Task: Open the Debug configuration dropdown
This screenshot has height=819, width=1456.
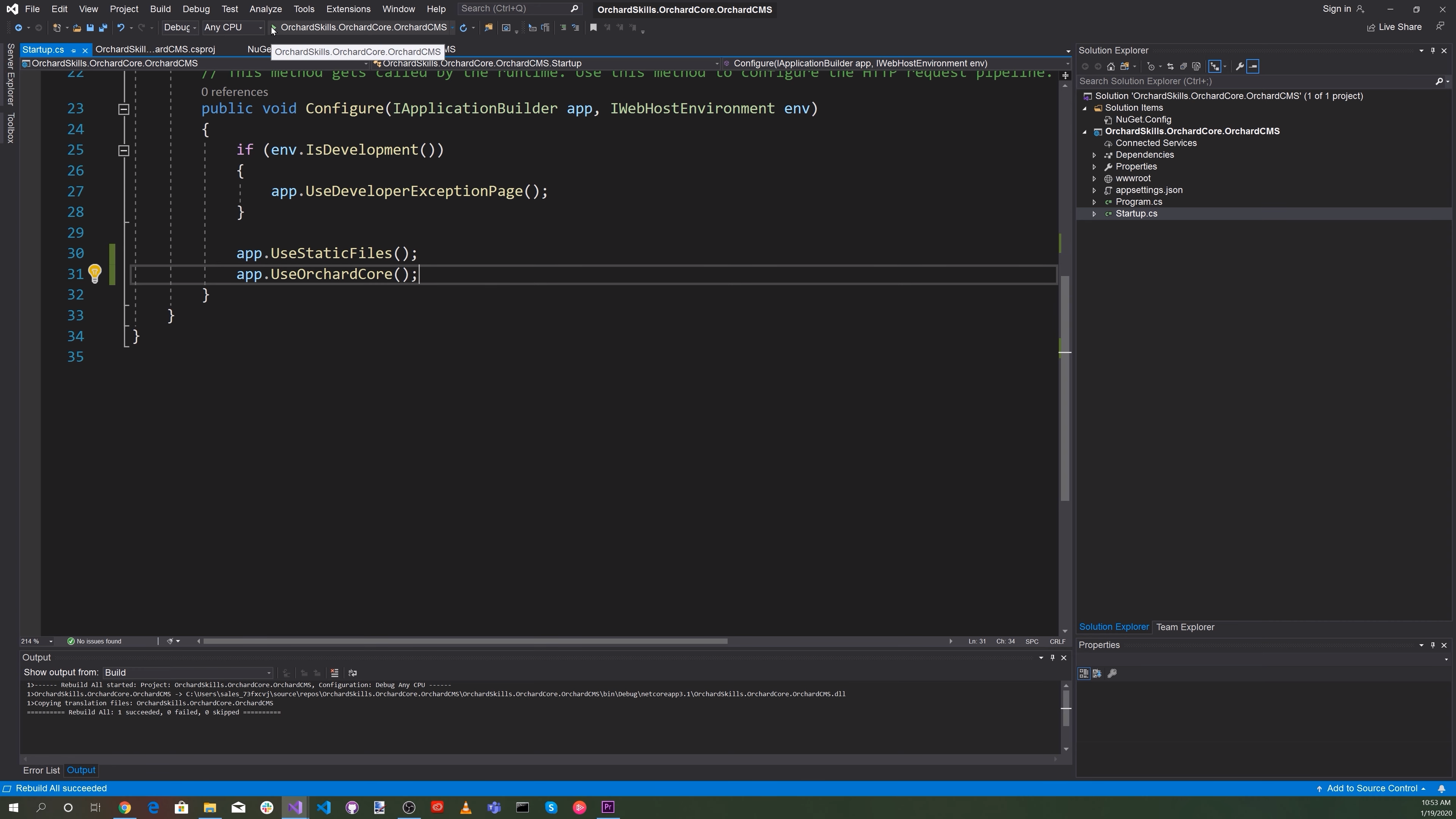Action: [x=180, y=28]
